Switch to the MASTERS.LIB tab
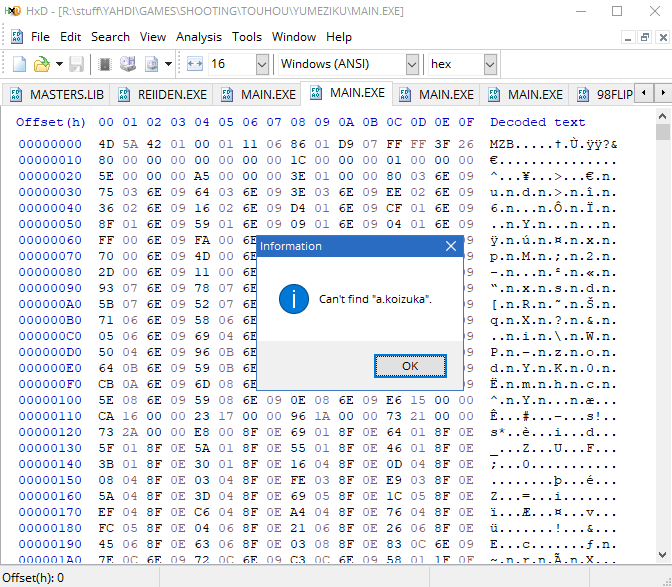Image resolution: width=672 pixels, height=587 pixels. 57,94
